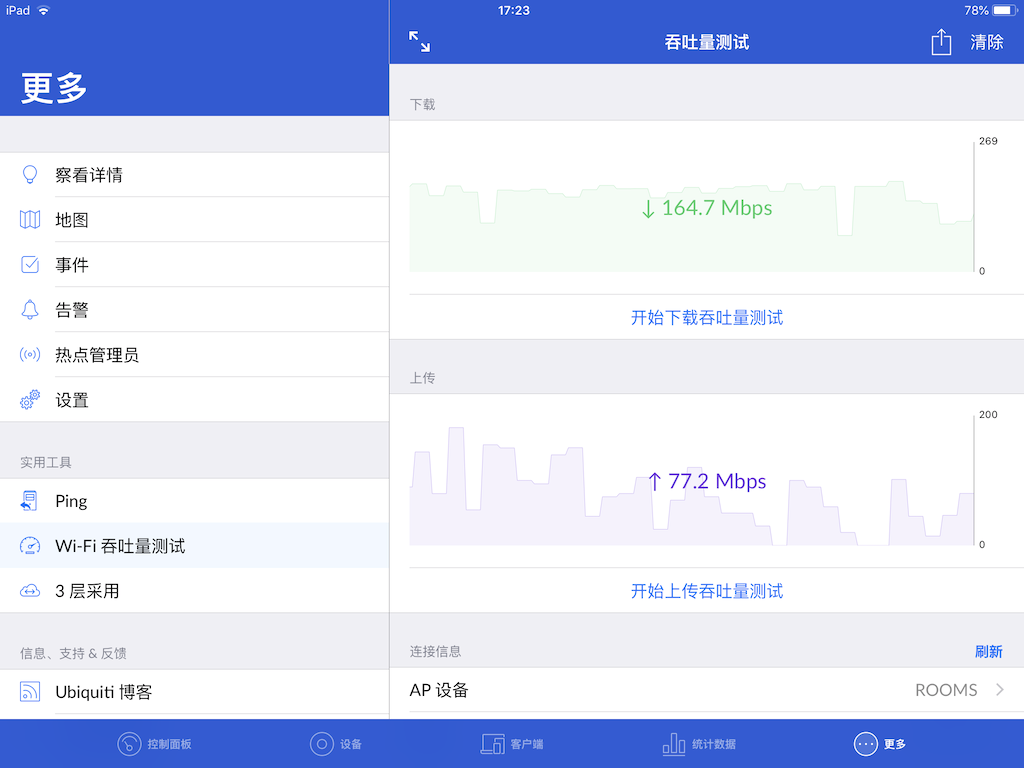1024x768 pixels.
Task: Tap the hotspot broadcast icon beside 热点管理员
Action: click(30, 355)
